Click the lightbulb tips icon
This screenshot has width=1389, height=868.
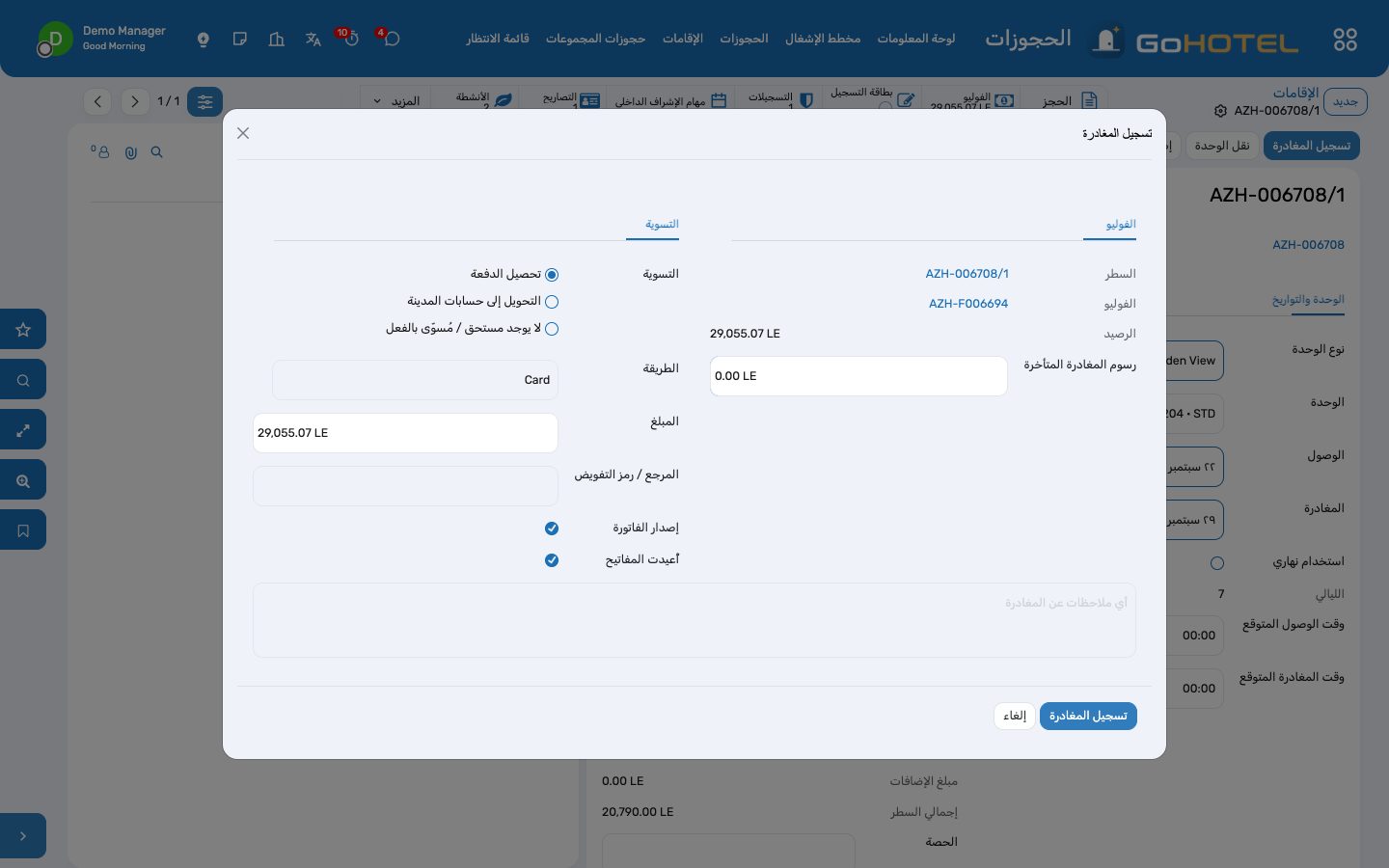pyautogui.click(x=204, y=40)
